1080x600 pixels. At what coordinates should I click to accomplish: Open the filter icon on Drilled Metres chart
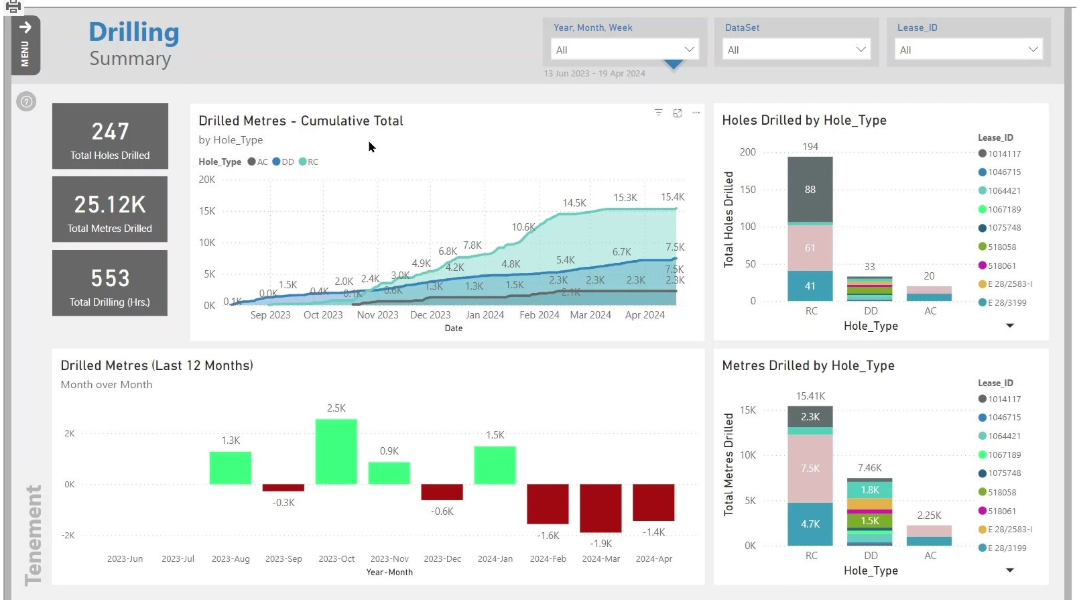tap(658, 112)
